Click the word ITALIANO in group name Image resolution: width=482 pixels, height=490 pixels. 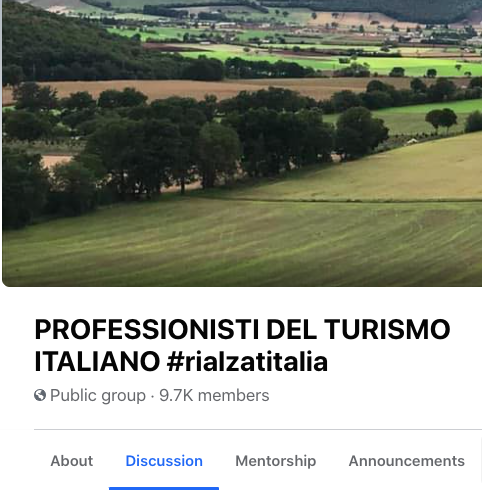click(x=97, y=362)
